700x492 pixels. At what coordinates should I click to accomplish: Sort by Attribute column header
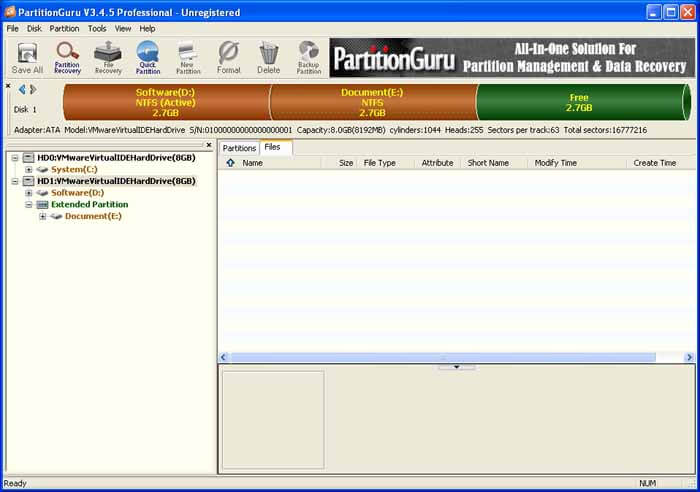[x=438, y=163]
